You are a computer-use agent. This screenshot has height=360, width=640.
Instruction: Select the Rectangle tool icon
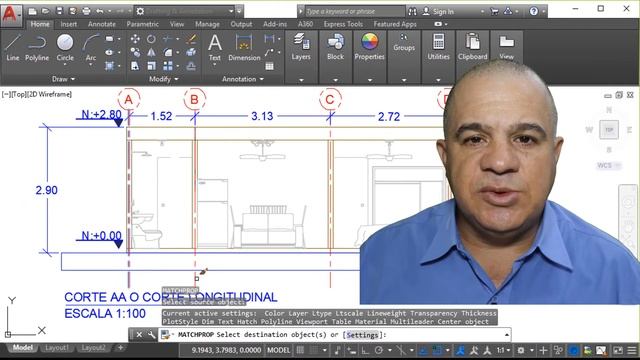click(x=109, y=39)
